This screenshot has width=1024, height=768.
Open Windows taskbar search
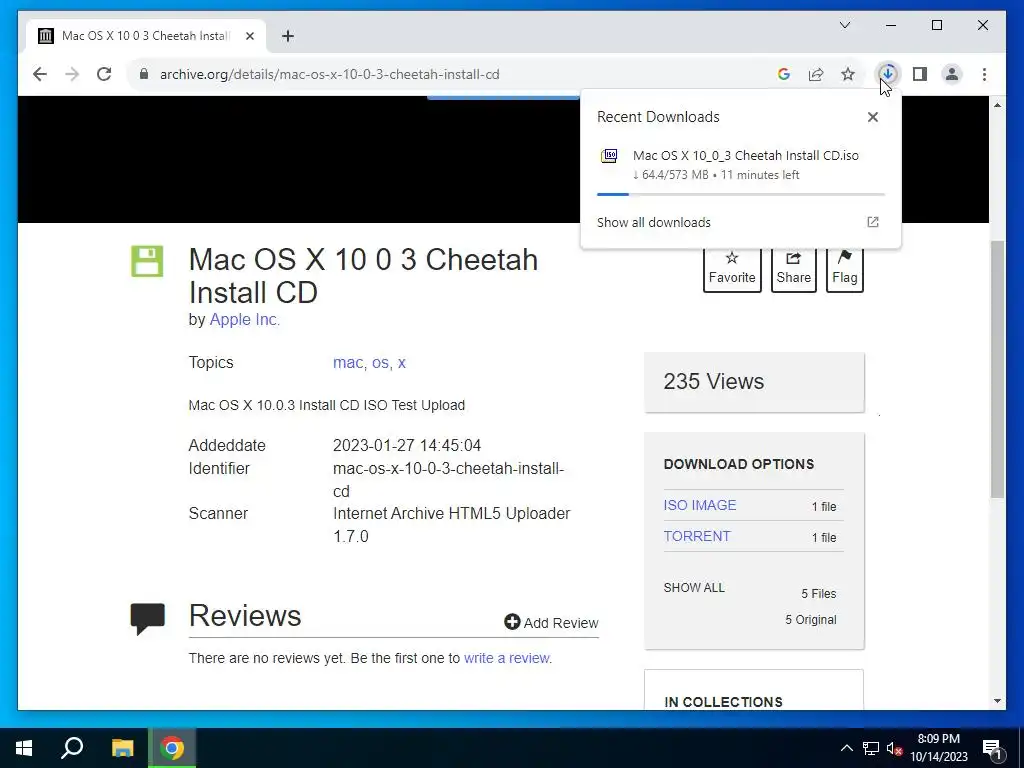(72, 748)
